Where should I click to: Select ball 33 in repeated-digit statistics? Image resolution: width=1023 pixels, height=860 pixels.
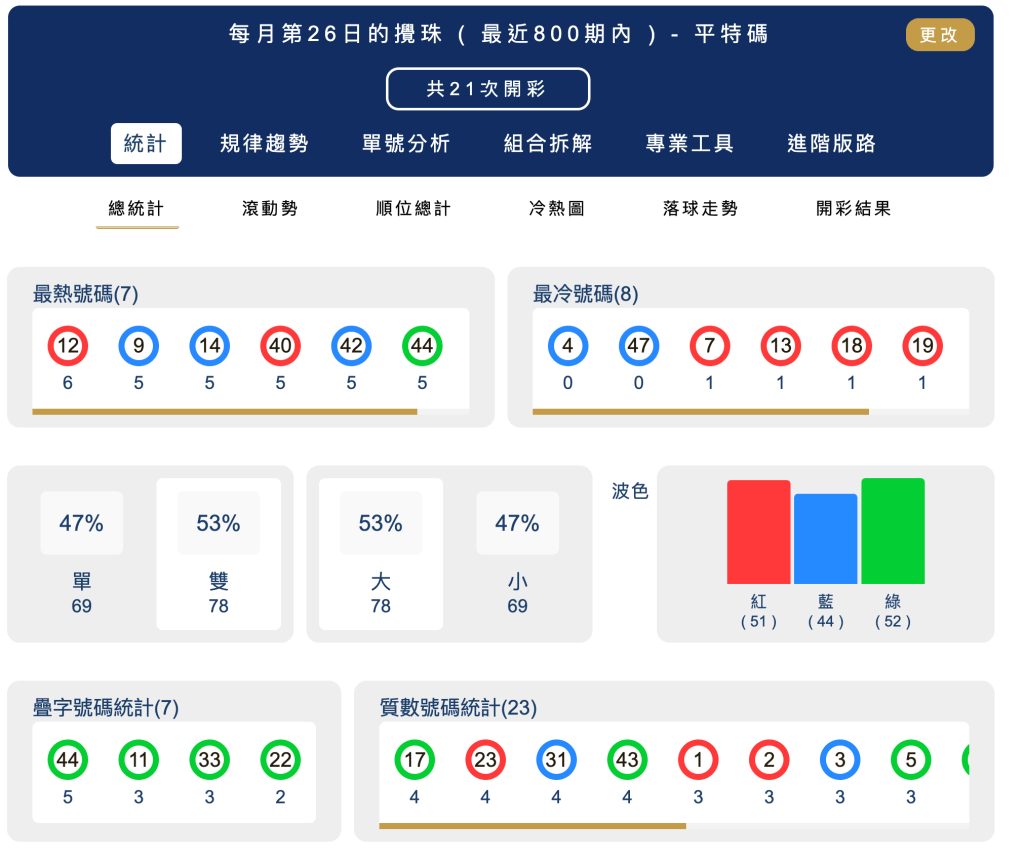(x=209, y=761)
